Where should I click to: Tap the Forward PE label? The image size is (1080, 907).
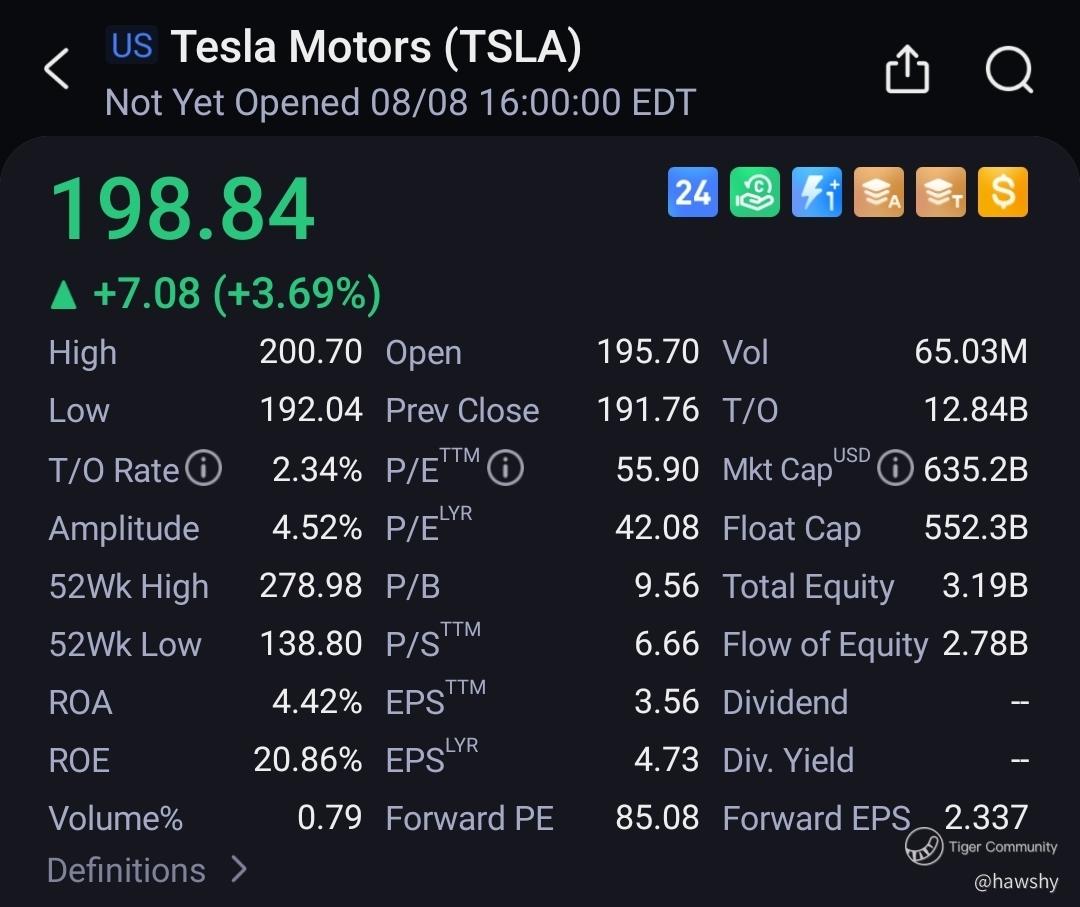pos(469,818)
